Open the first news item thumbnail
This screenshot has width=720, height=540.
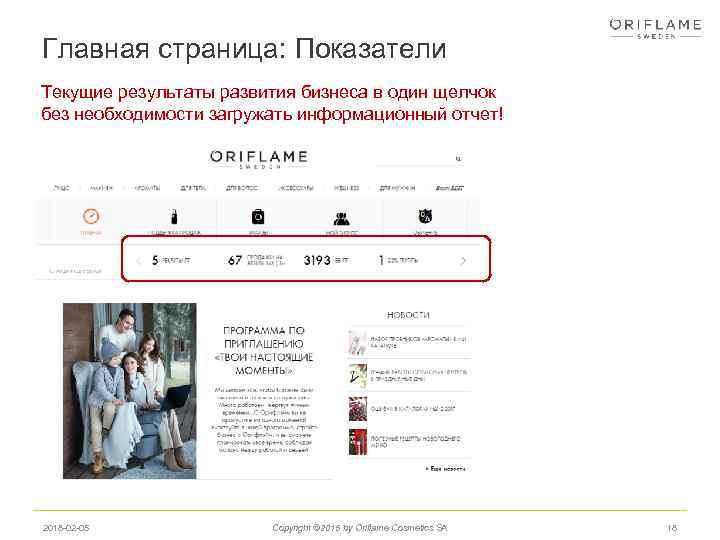click(x=358, y=343)
